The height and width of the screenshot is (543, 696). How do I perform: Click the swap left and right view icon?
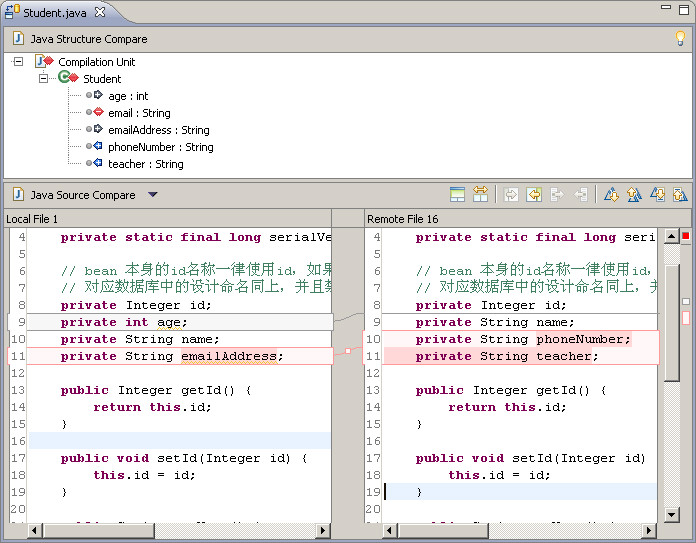480,195
